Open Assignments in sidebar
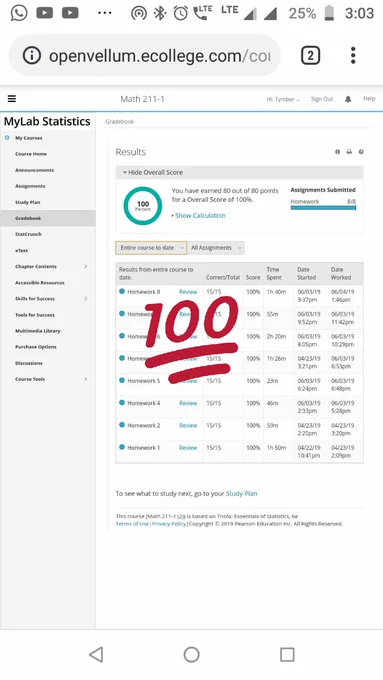Screen dimensions: 383x680 (30, 186)
